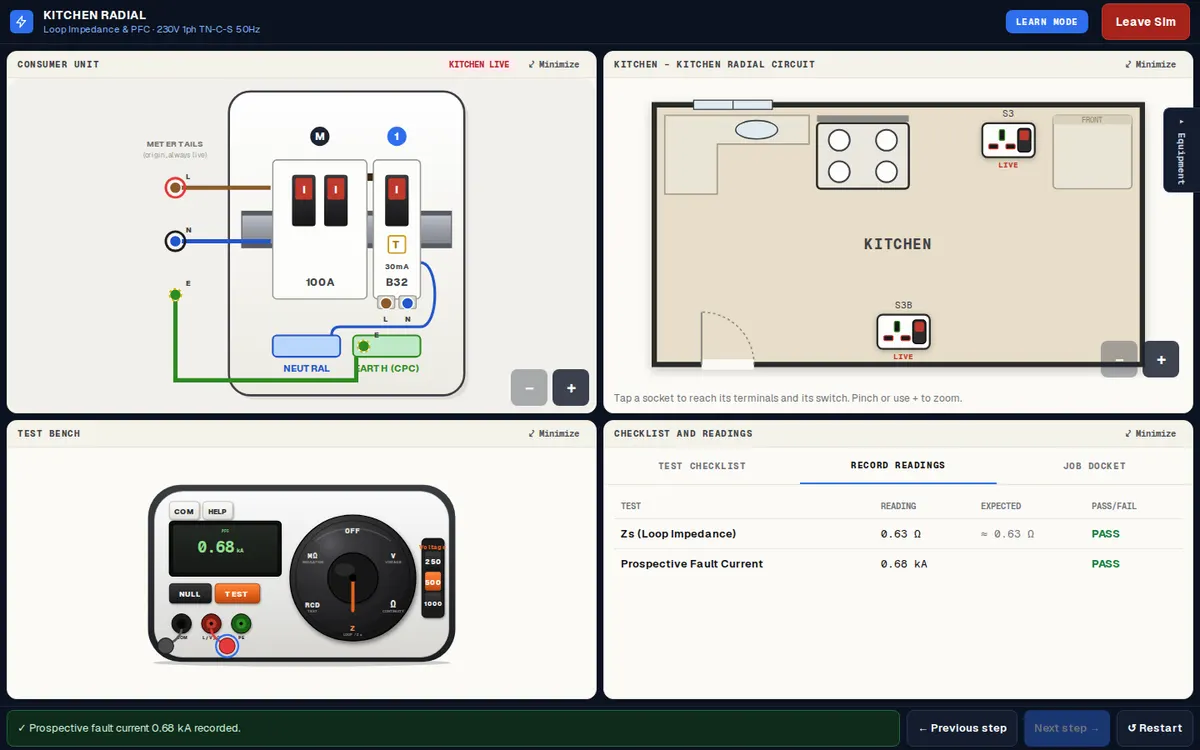Click the Prospective Fault Current row label
The width and height of the screenshot is (1200, 750).
tap(692, 564)
